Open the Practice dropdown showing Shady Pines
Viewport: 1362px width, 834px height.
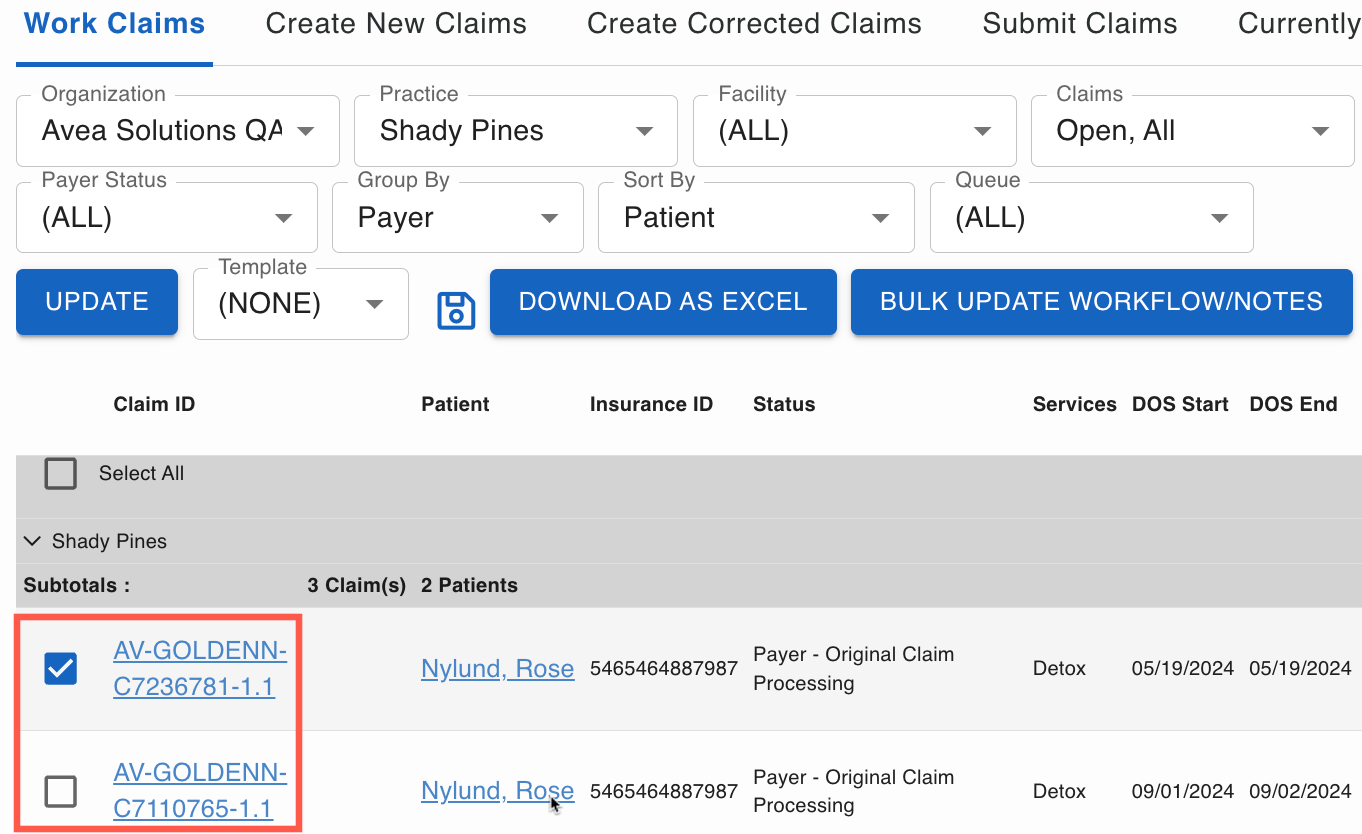[x=516, y=131]
